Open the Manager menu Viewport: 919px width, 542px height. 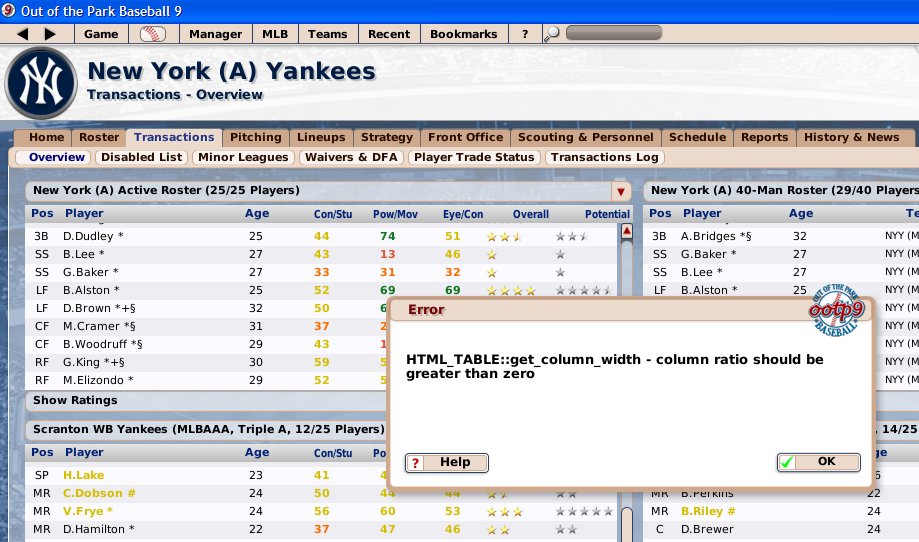pyautogui.click(x=216, y=34)
